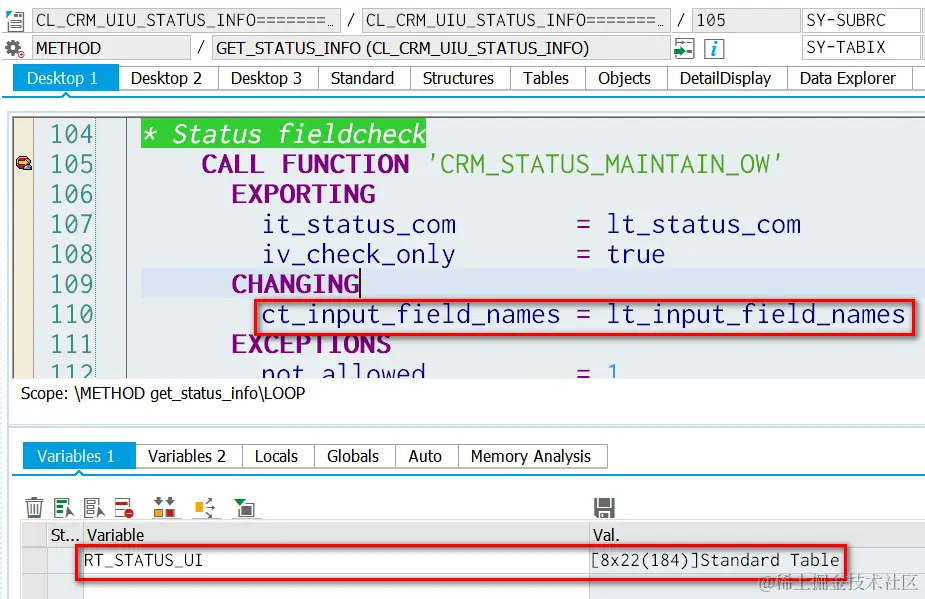This screenshot has width=925, height=599.
Task: Click the METHOD event type field
Action: click(111, 48)
